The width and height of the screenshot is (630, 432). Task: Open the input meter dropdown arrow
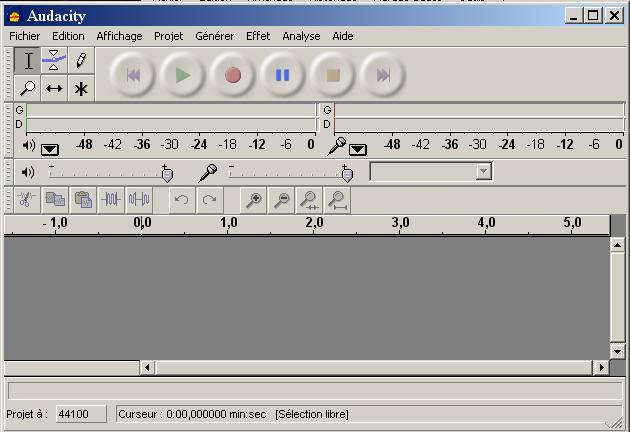pos(357,149)
